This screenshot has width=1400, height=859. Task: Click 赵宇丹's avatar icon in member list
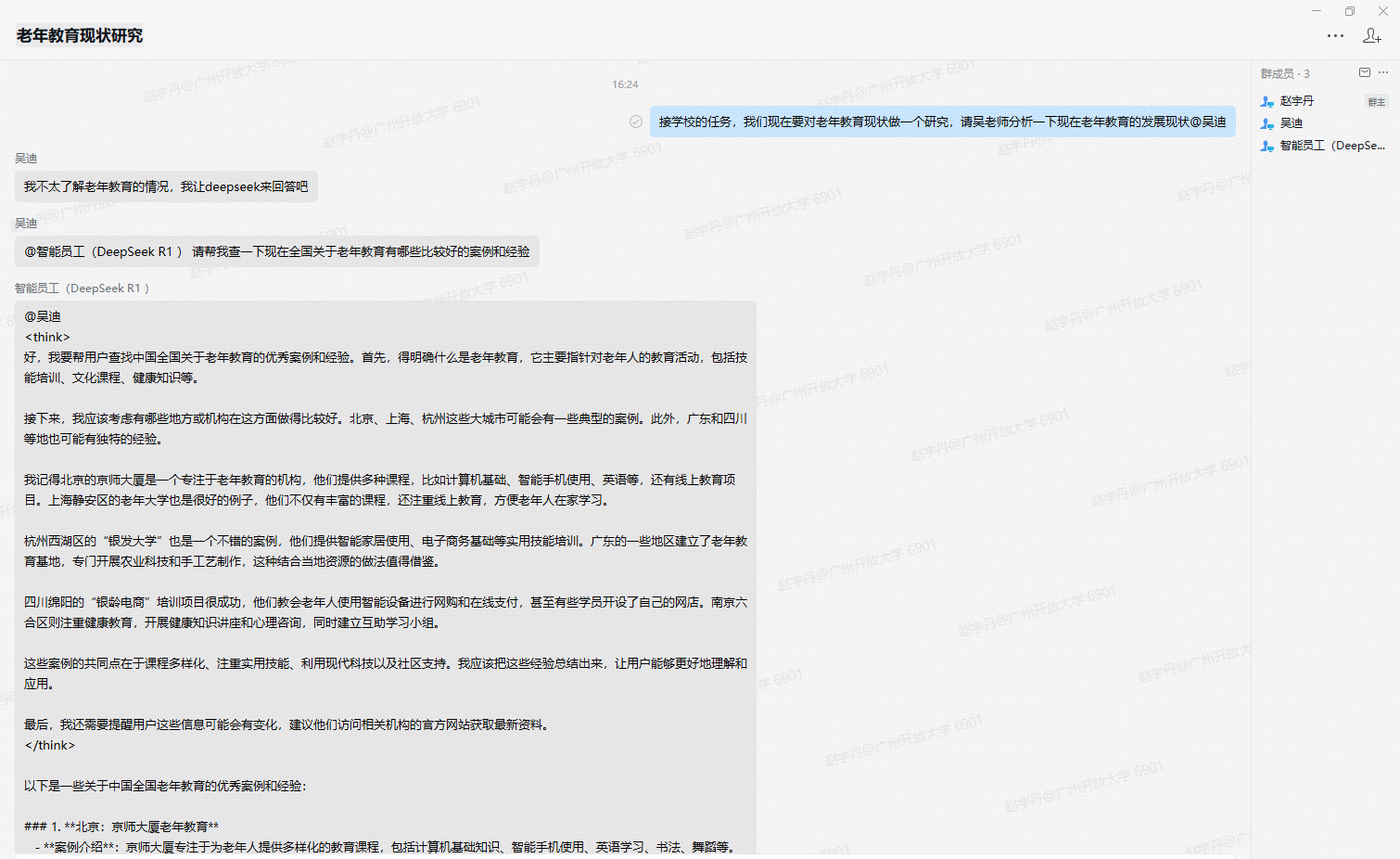tap(1267, 101)
